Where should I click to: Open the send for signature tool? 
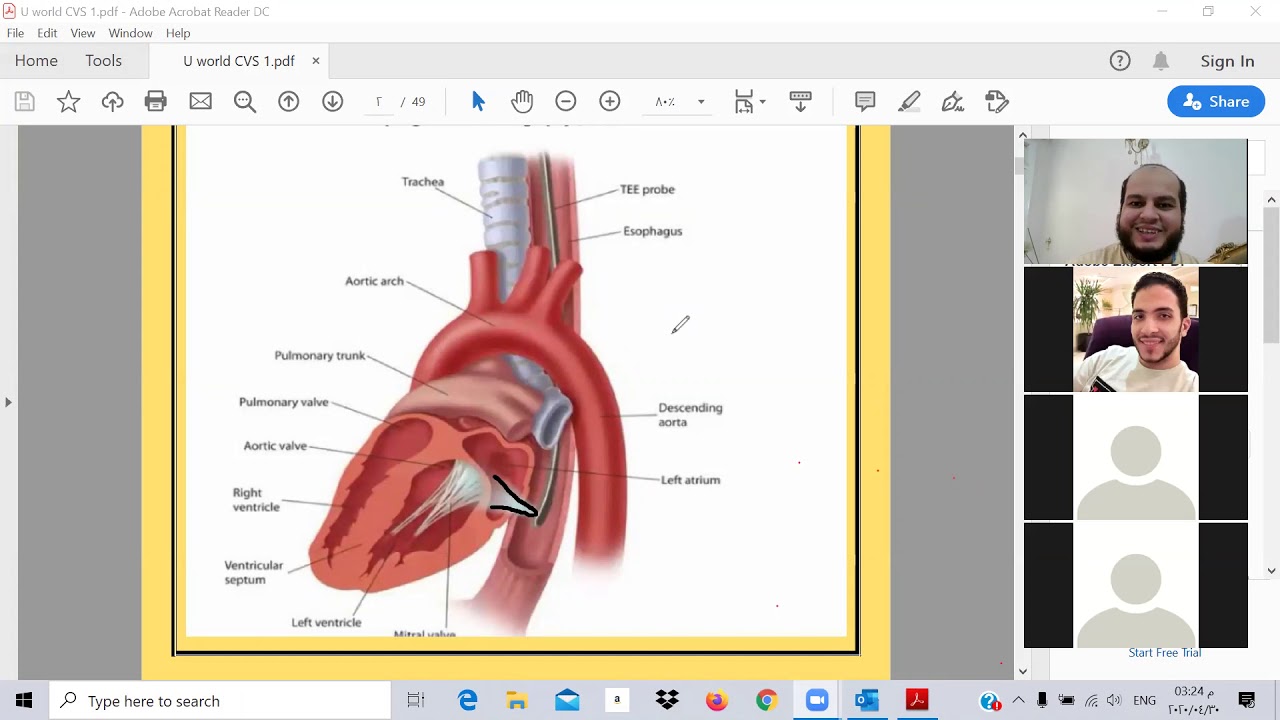[x=997, y=101]
